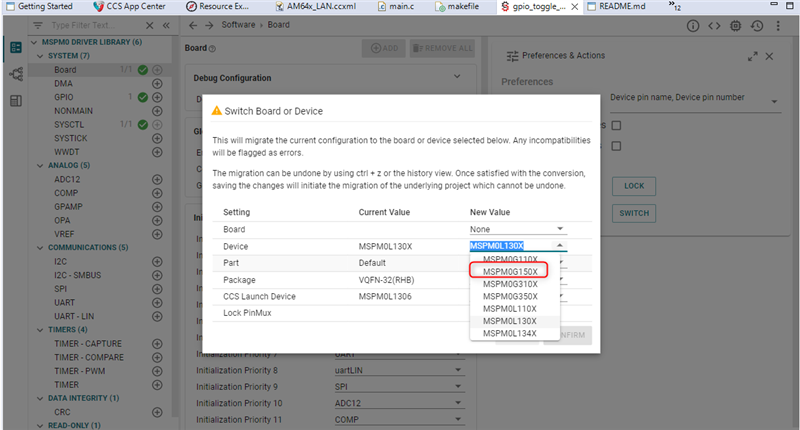Add an ADC12 module instance
The width and height of the screenshot is (800, 430).
(x=157, y=179)
